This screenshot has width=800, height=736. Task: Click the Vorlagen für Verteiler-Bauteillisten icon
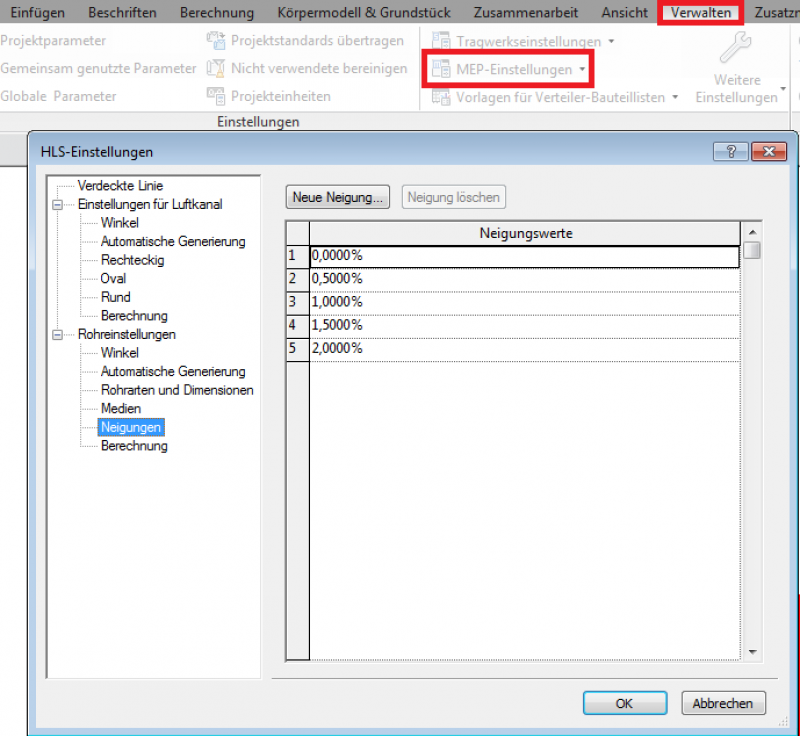[x=441, y=97]
